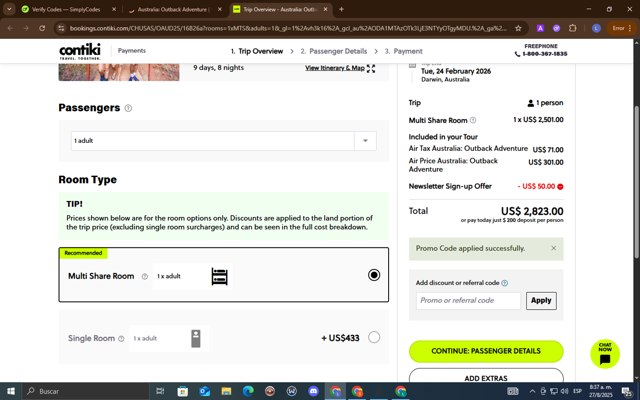This screenshot has height=400, width=640.
Task: Go to step 1 Trip Overview
Action: [x=257, y=51]
